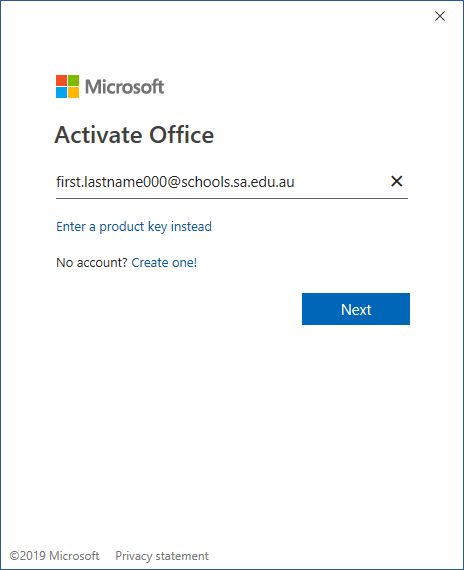Click the red square of the Microsoft logo
Viewport: 464px width, 570px height.
point(61,80)
